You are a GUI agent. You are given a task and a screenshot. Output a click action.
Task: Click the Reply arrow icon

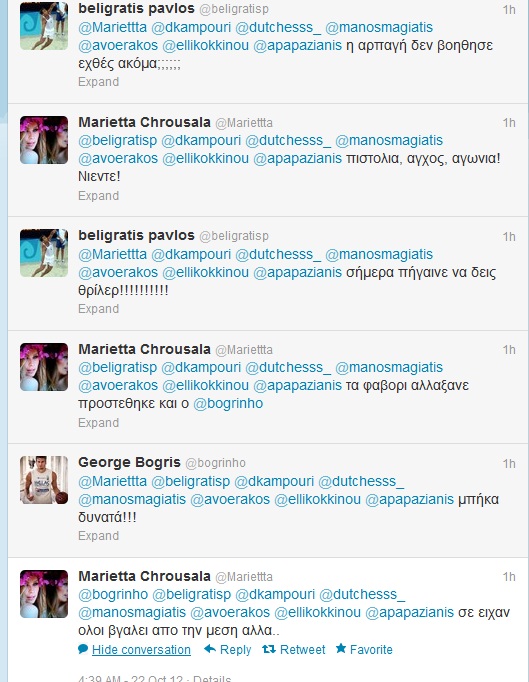coord(210,649)
